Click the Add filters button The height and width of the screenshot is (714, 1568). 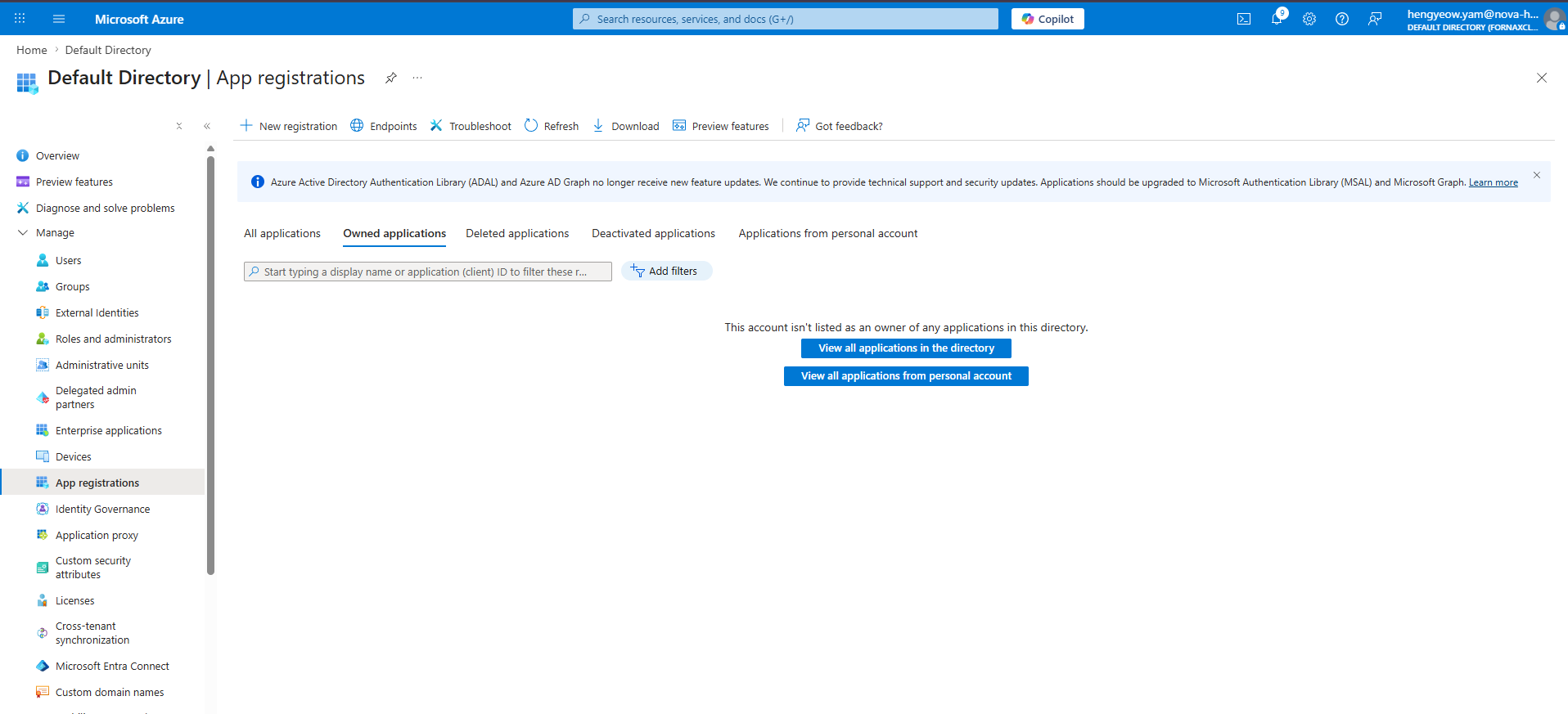(x=667, y=271)
